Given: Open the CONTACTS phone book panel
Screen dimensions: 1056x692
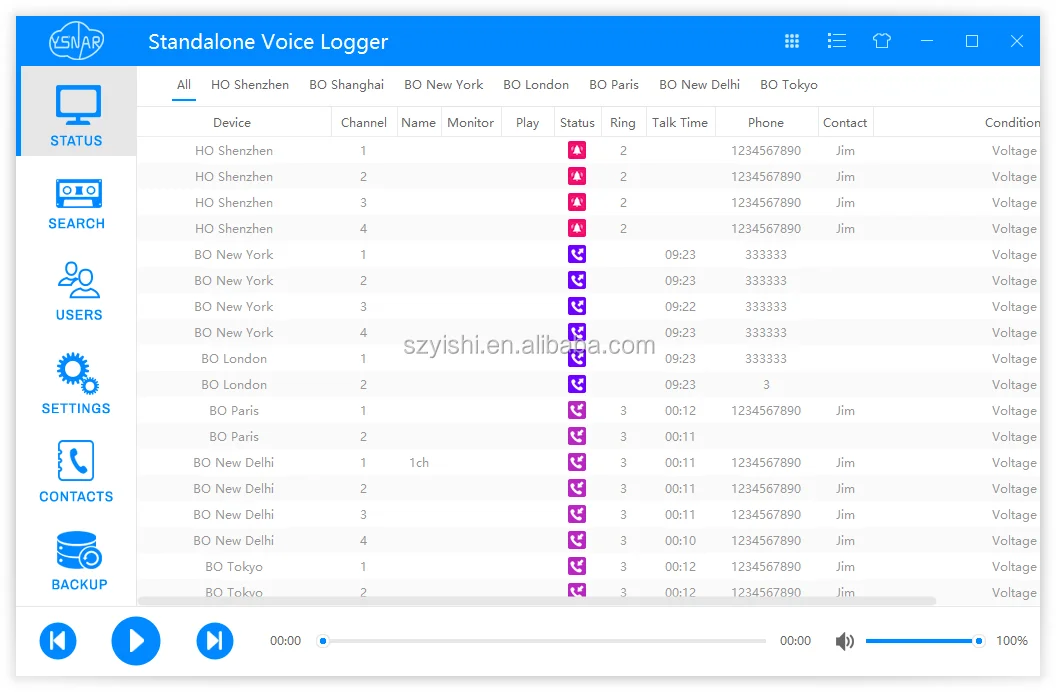Looking at the screenshot, I should click(76, 470).
